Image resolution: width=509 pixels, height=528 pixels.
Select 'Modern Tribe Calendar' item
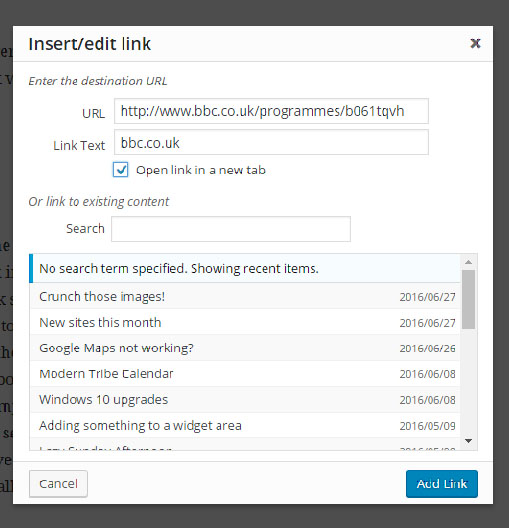coord(245,374)
